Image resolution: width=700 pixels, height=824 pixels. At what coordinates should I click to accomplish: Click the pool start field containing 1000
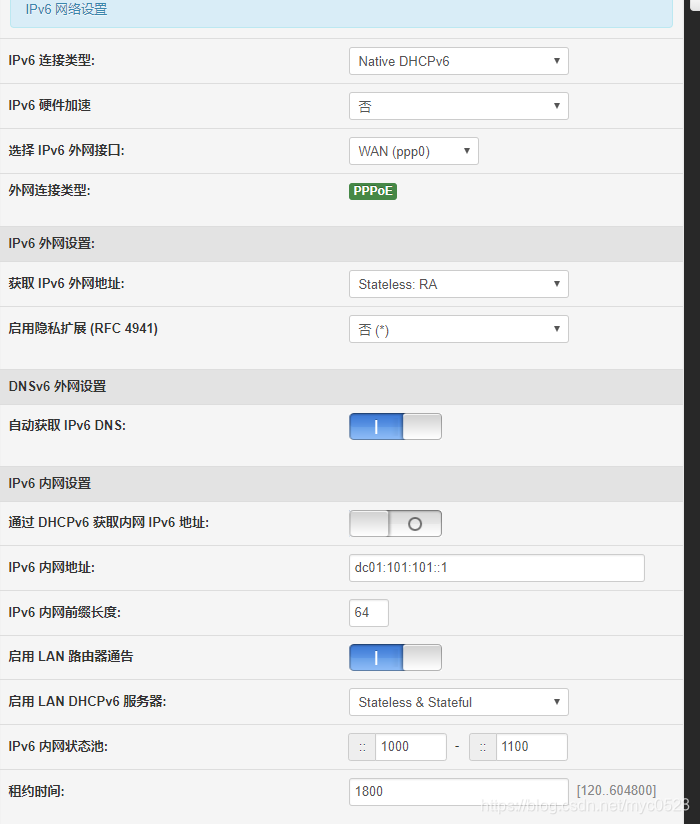point(410,747)
